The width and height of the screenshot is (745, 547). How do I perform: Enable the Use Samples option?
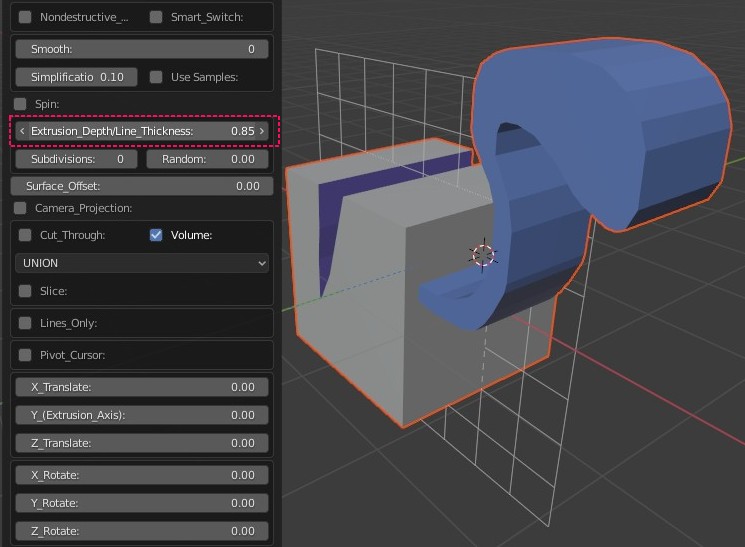tap(156, 77)
